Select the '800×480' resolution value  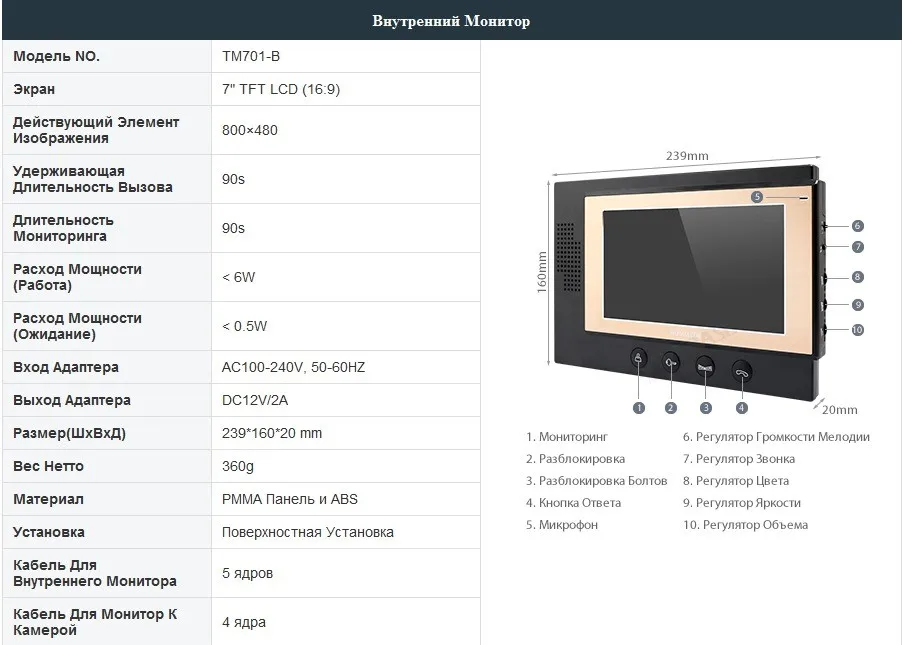[250, 130]
